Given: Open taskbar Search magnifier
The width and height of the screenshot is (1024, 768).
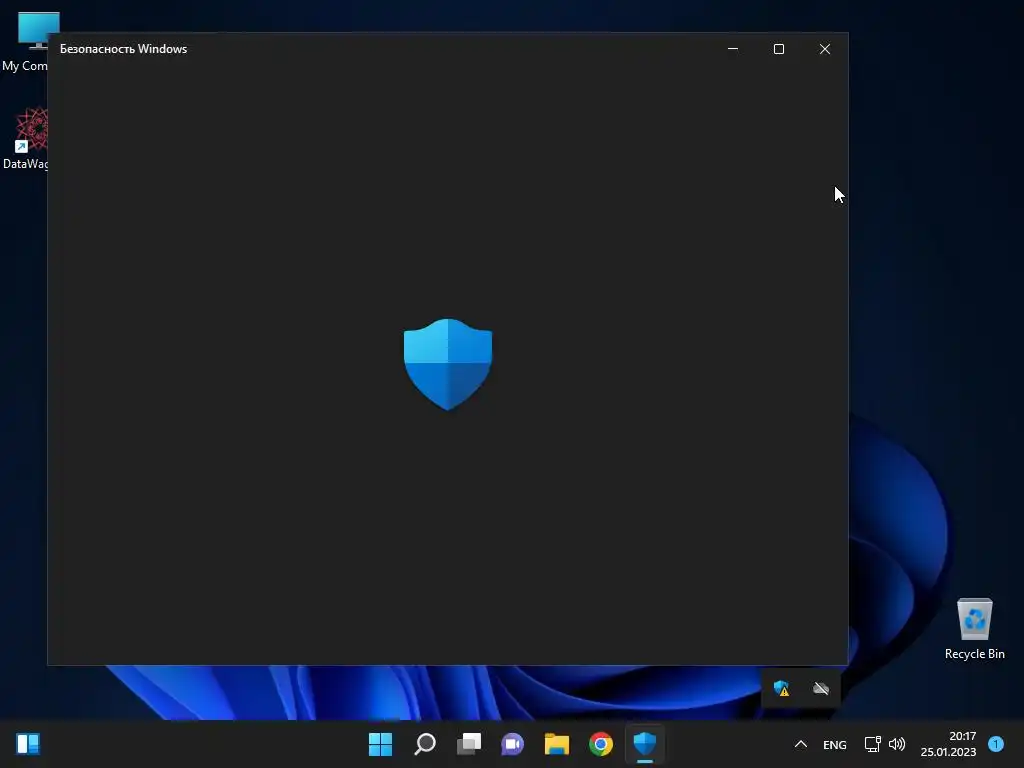Looking at the screenshot, I should click(x=424, y=744).
